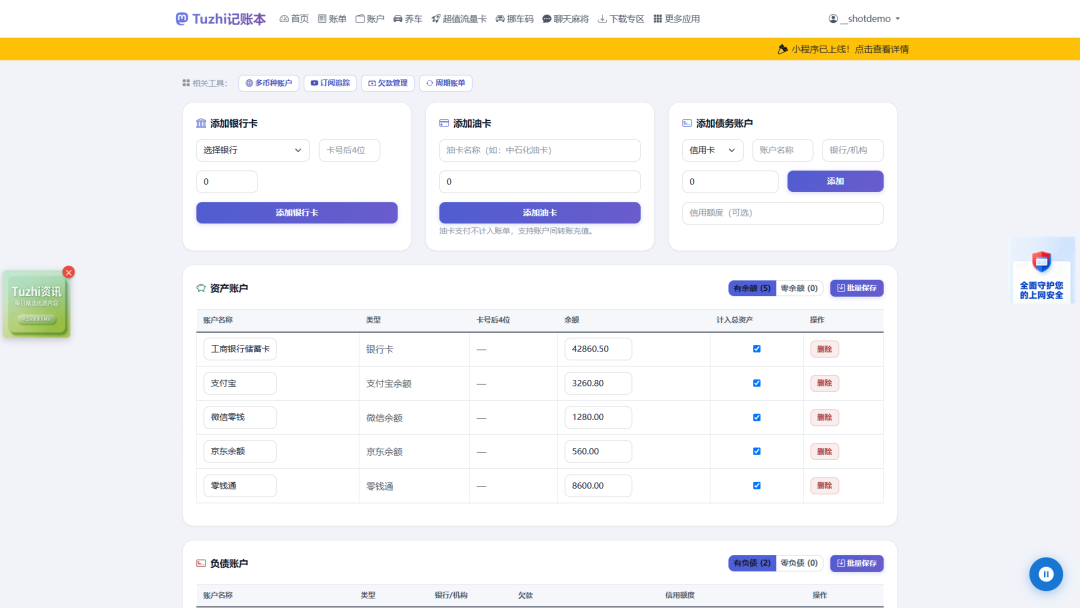Select the 有余额 (5) tab
This screenshot has width=1080, height=608.
pyautogui.click(x=751, y=288)
